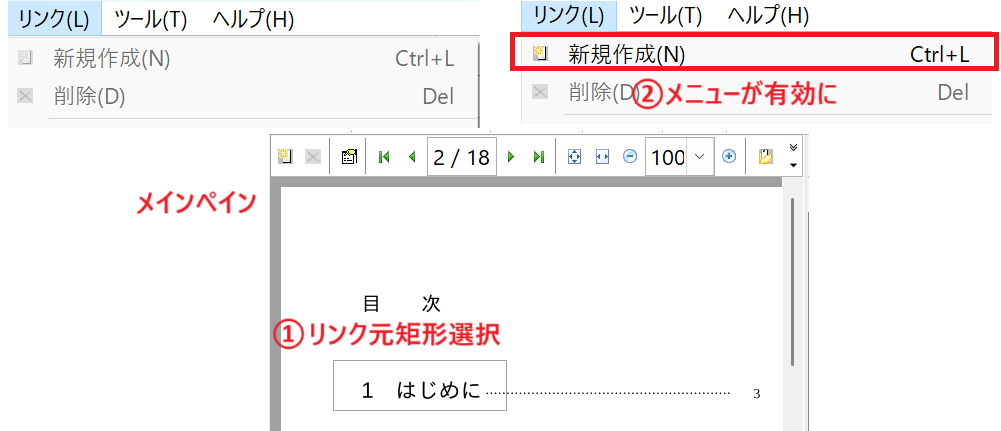Fit the whole page in view
Viewport: 1001px width, 431px height.
(575, 157)
